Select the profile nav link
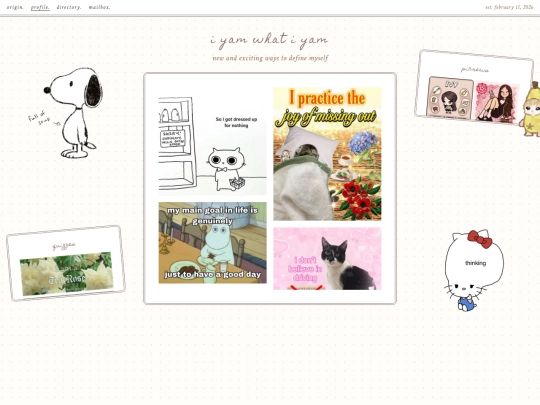This screenshot has width=540, height=405. (x=40, y=7)
